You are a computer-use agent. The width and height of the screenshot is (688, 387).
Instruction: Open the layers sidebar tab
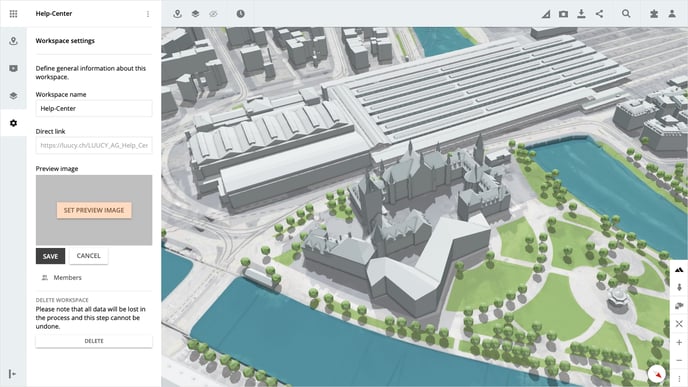[14, 96]
